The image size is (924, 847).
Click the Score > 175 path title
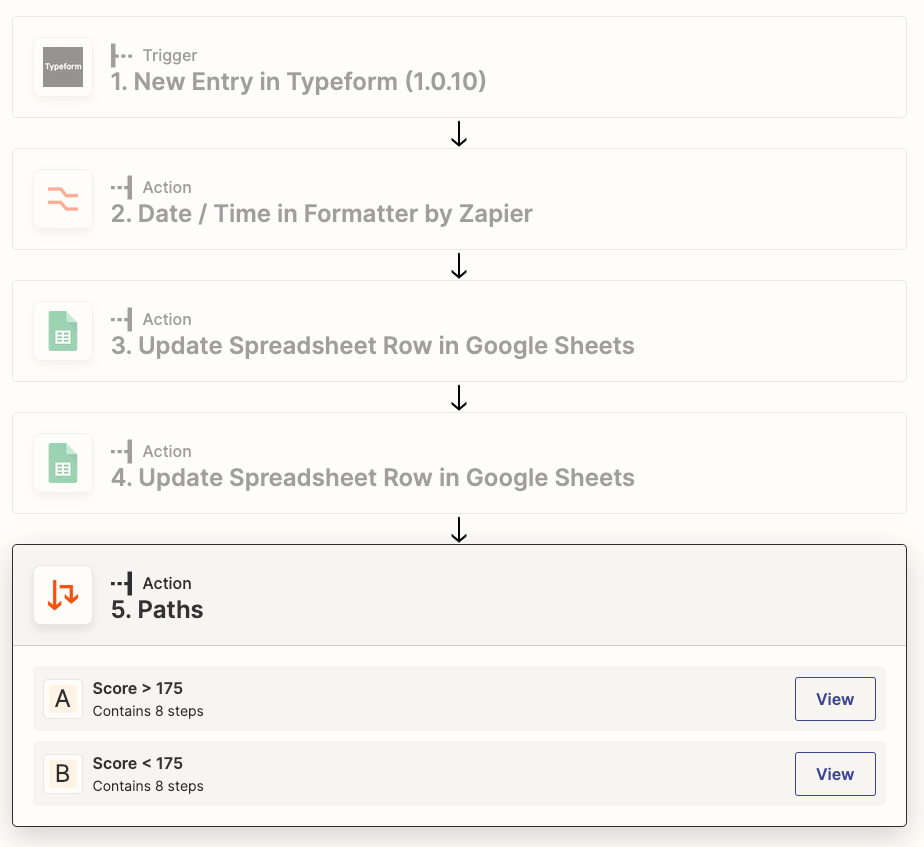pyautogui.click(x=137, y=688)
